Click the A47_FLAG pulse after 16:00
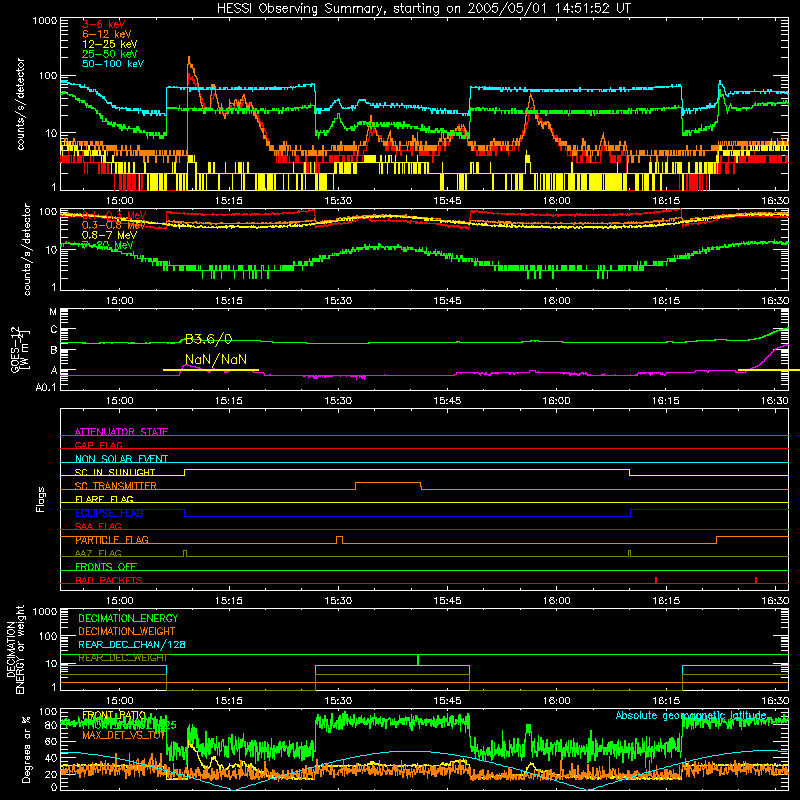 630,553
